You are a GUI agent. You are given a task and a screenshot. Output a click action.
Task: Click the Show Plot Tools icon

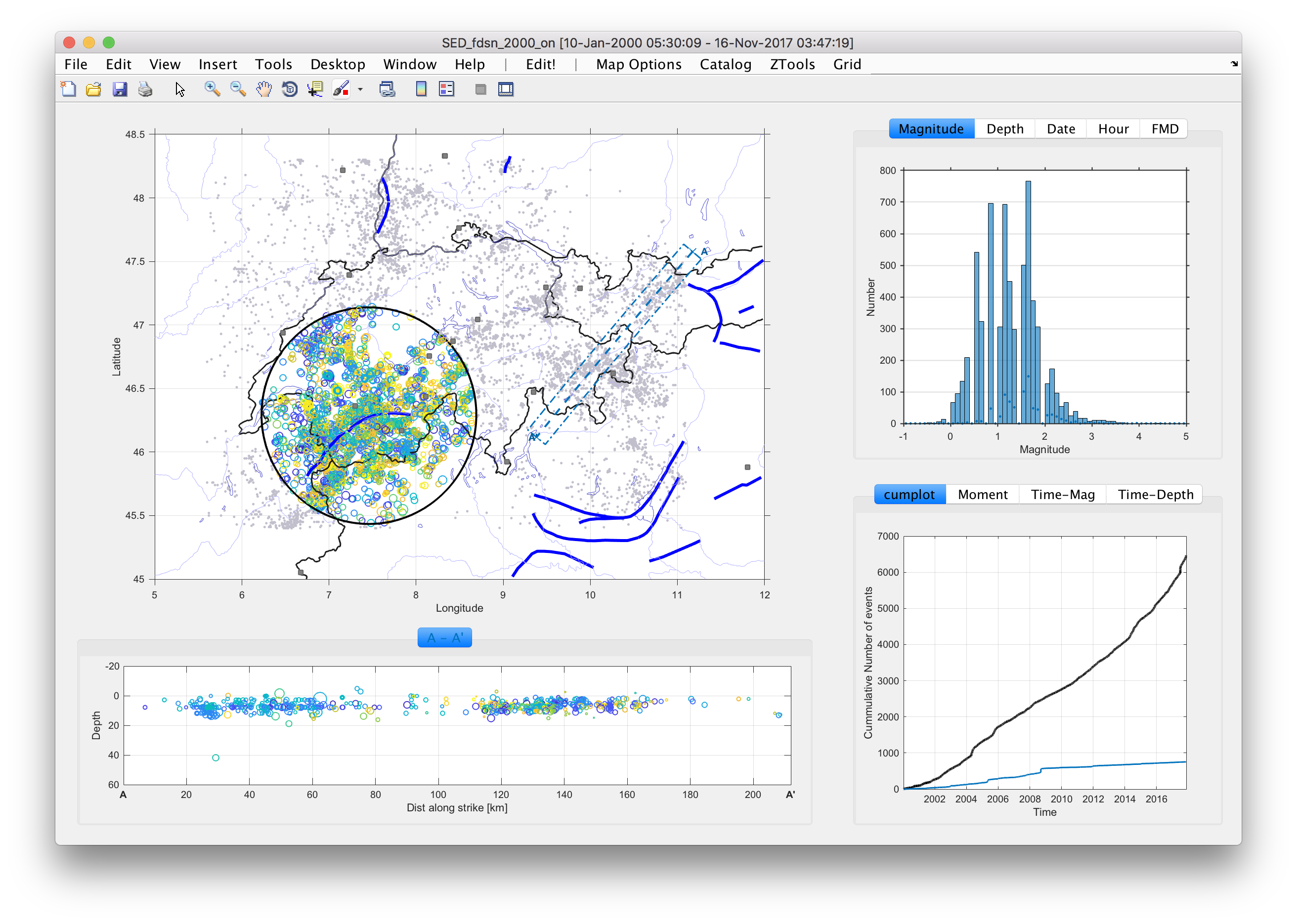[x=505, y=89]
